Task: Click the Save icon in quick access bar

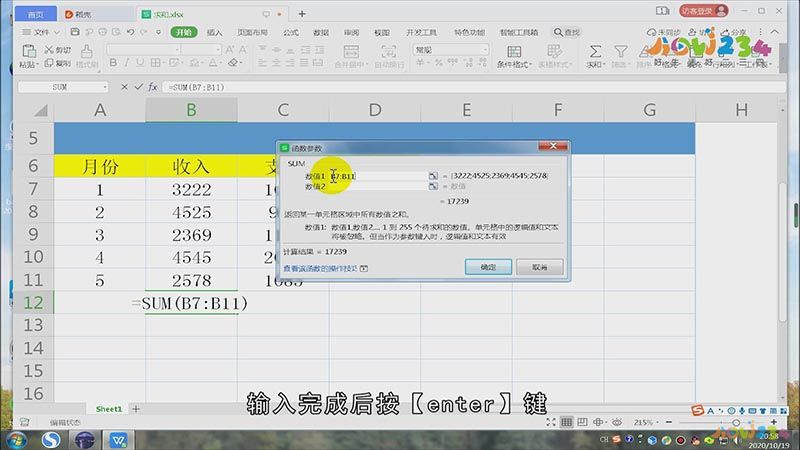Action: [x=75, y=32]
